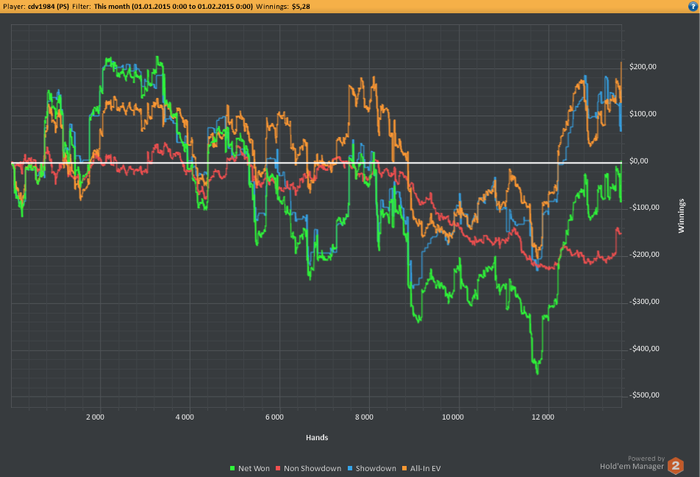Click the green Net Won color swatch
Viewport: 700px width, 477px height.
[232, 468]
